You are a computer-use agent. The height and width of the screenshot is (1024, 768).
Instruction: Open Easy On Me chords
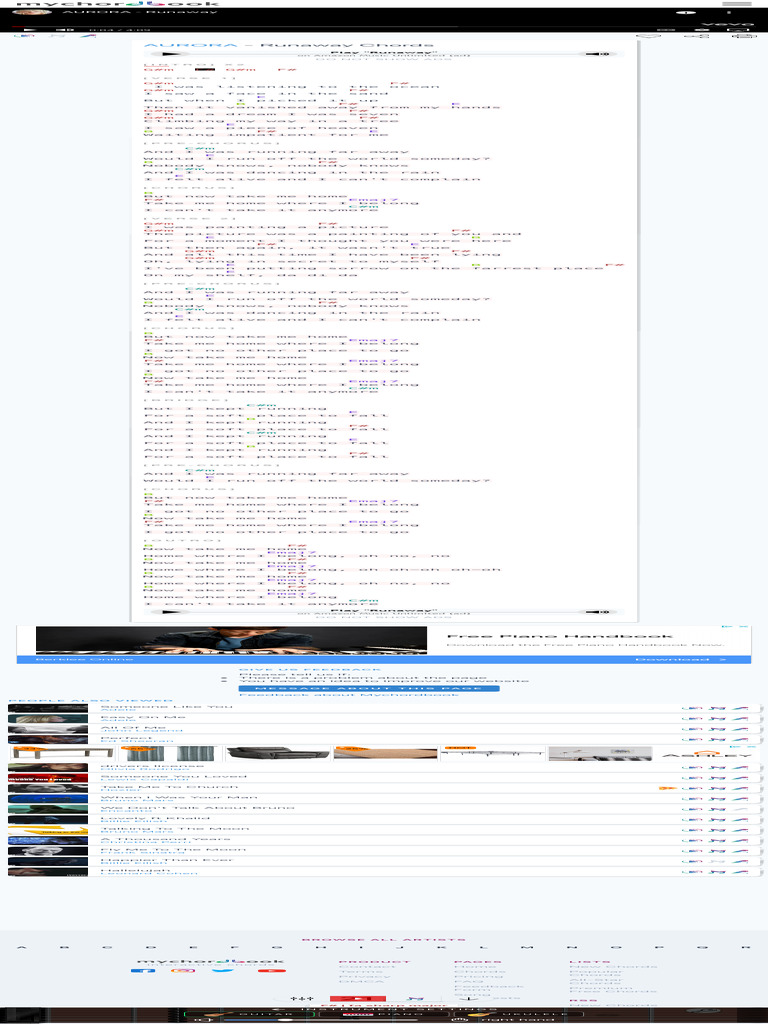(x=142, y=717)
